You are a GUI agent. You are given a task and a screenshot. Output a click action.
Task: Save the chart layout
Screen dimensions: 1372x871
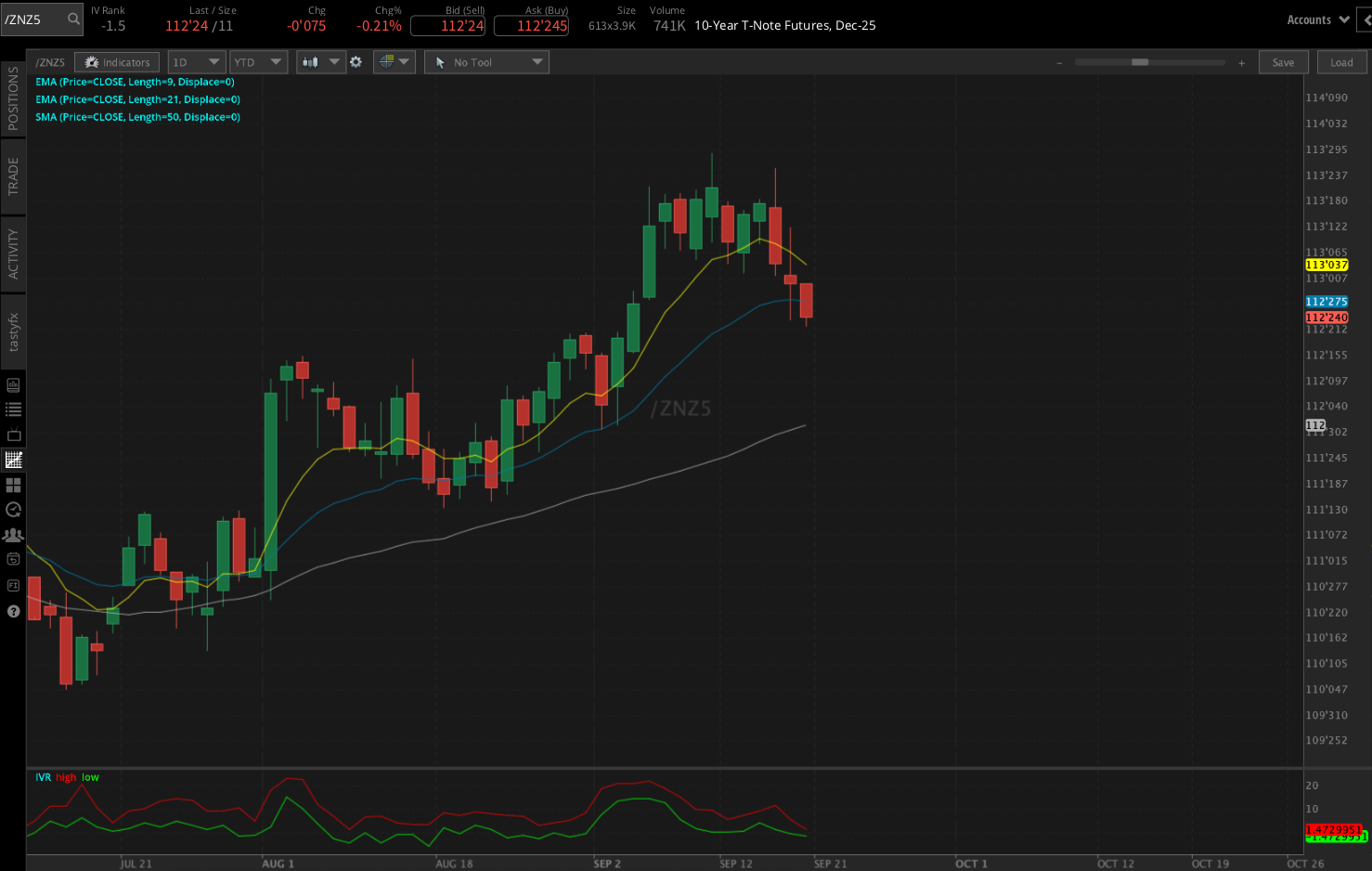click(1283, 62)
